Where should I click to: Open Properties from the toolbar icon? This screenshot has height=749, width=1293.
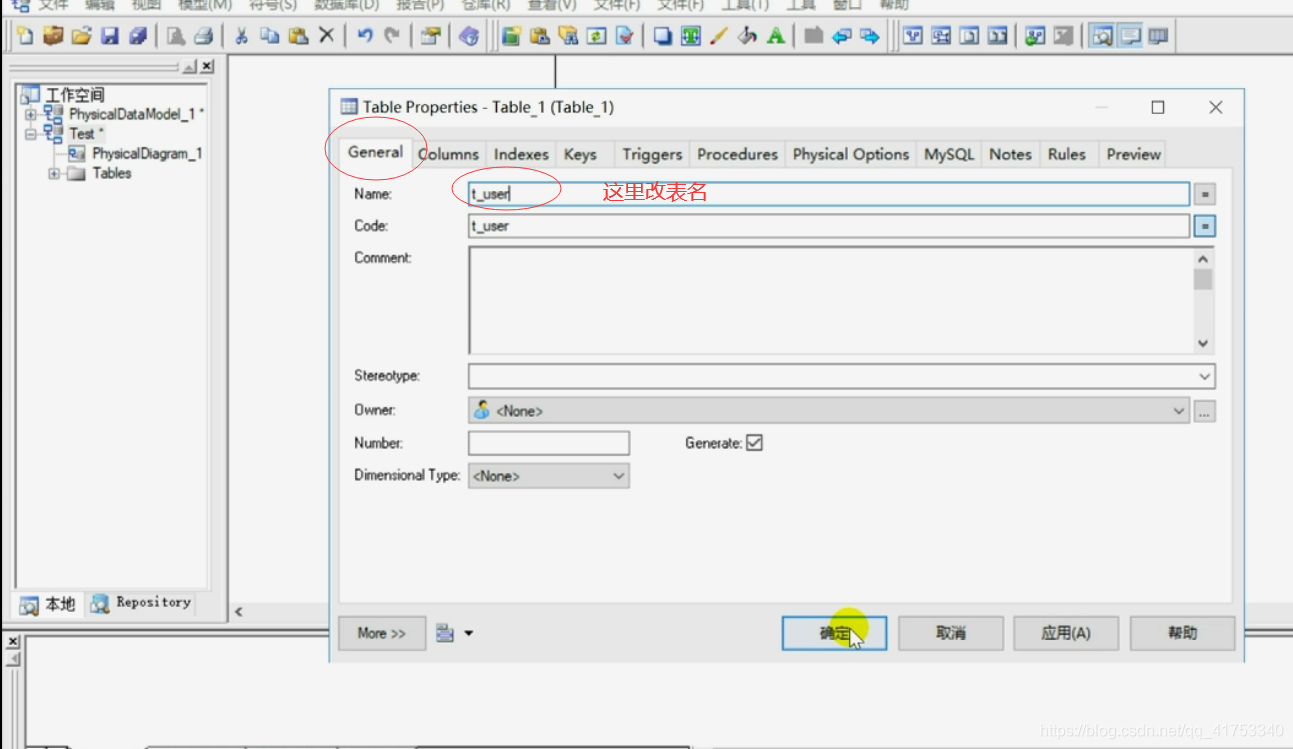pos(430,36)
